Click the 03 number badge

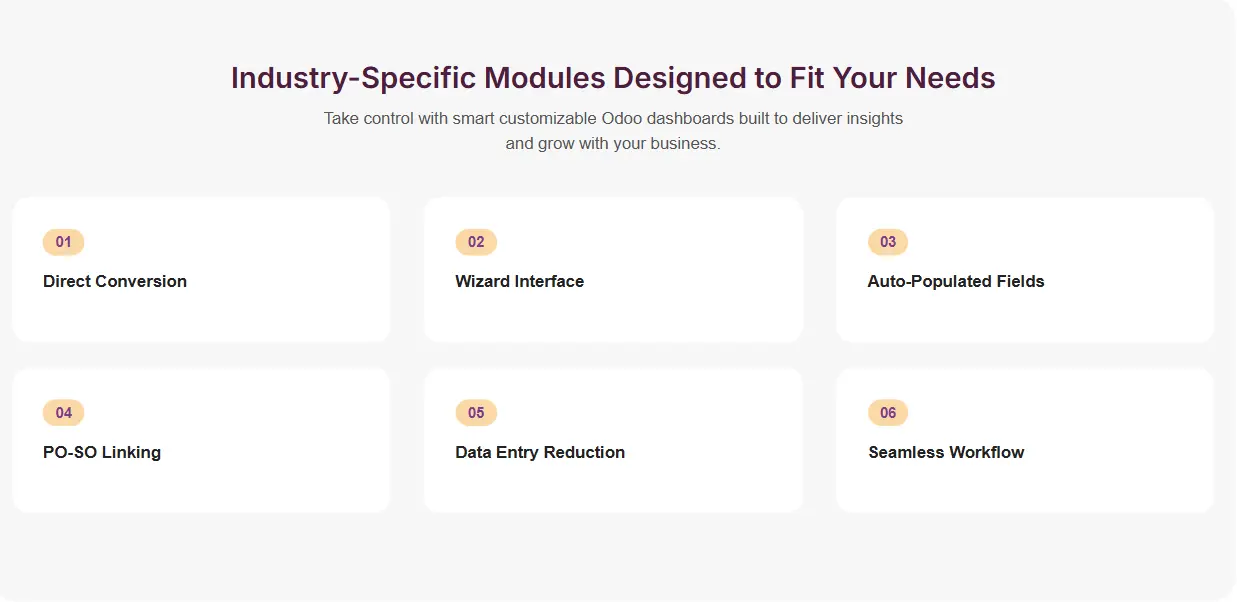point(888,242)
